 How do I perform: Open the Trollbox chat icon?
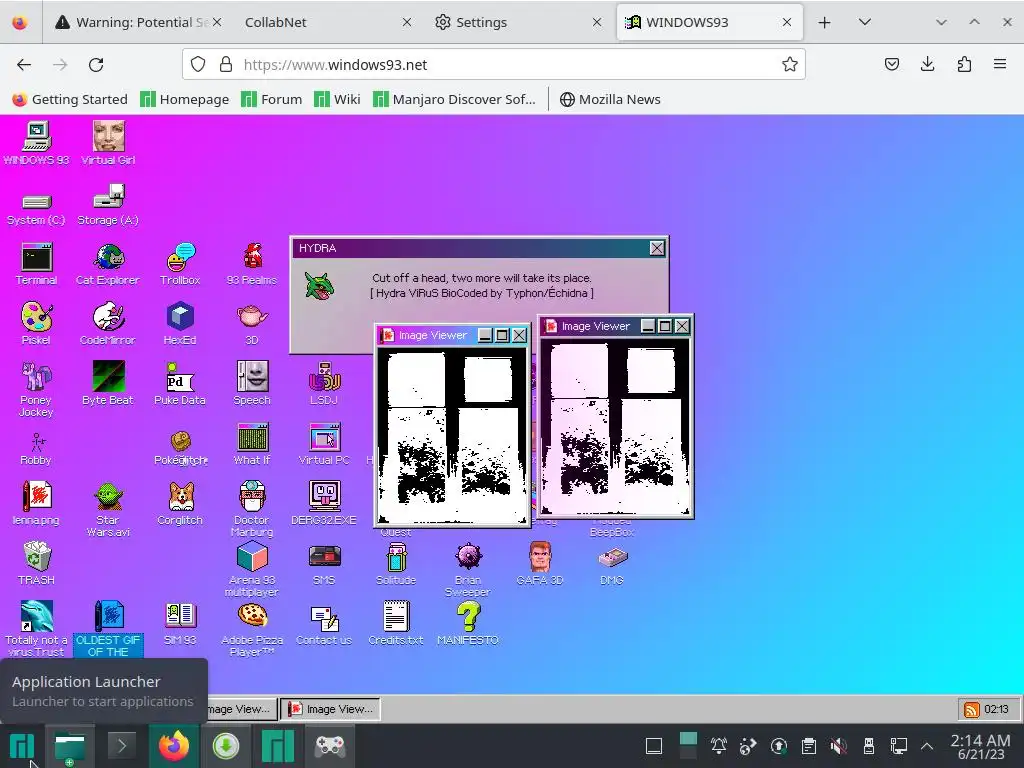tap(180, 264)
